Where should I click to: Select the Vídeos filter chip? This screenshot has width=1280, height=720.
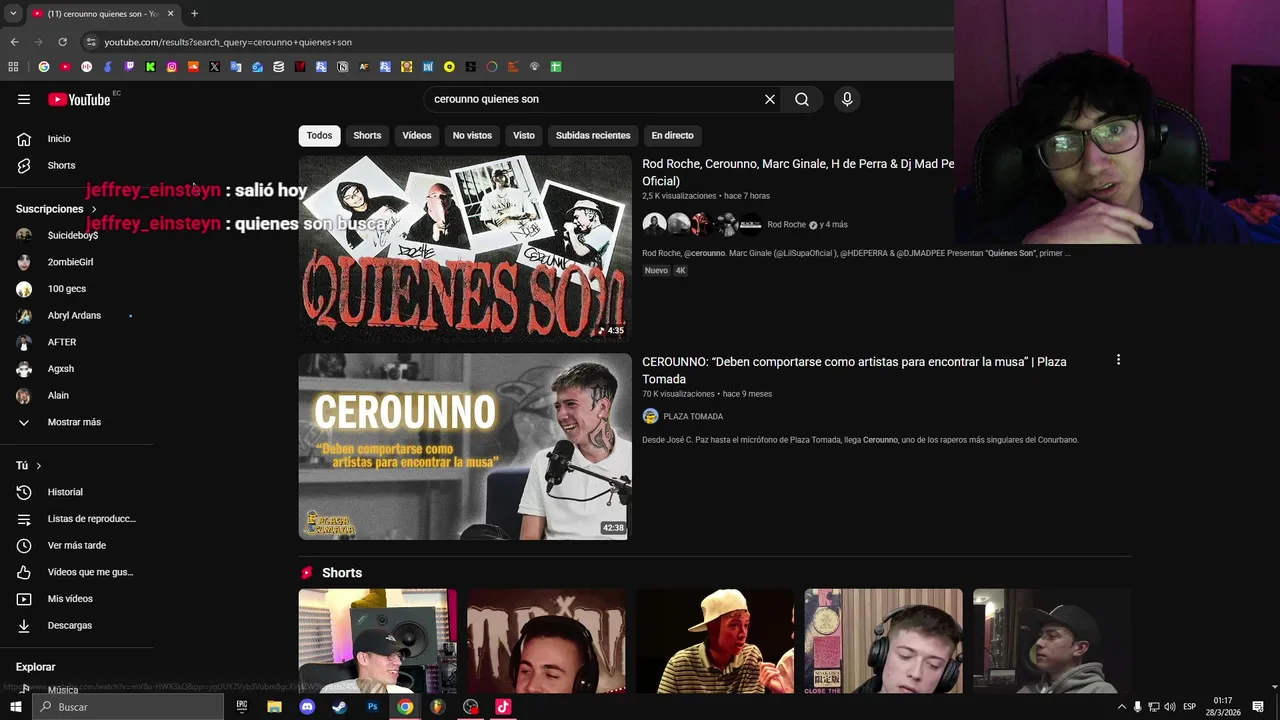coord(417,135)
